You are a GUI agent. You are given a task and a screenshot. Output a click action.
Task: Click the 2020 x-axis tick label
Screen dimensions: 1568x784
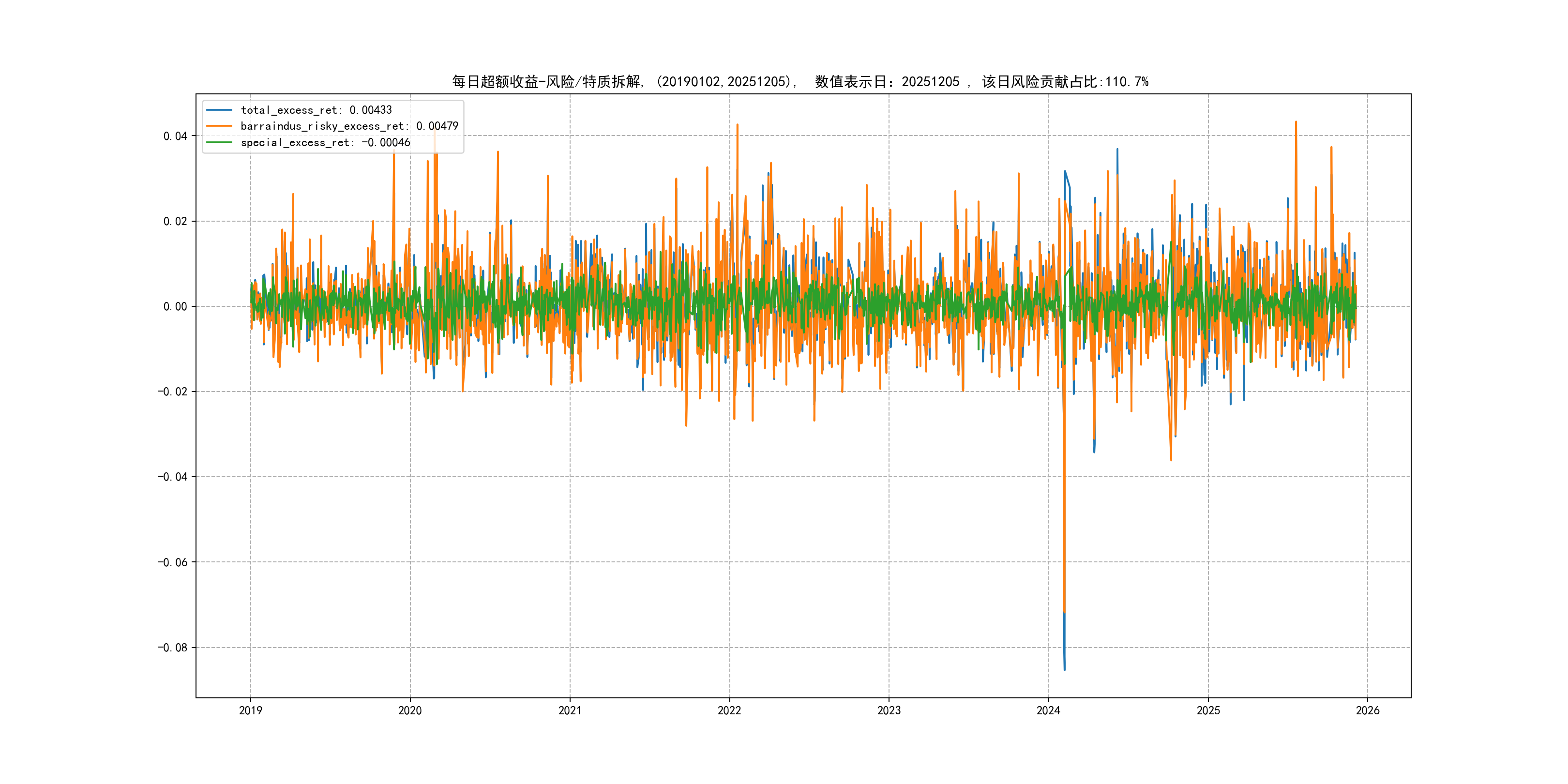point(409,710)
